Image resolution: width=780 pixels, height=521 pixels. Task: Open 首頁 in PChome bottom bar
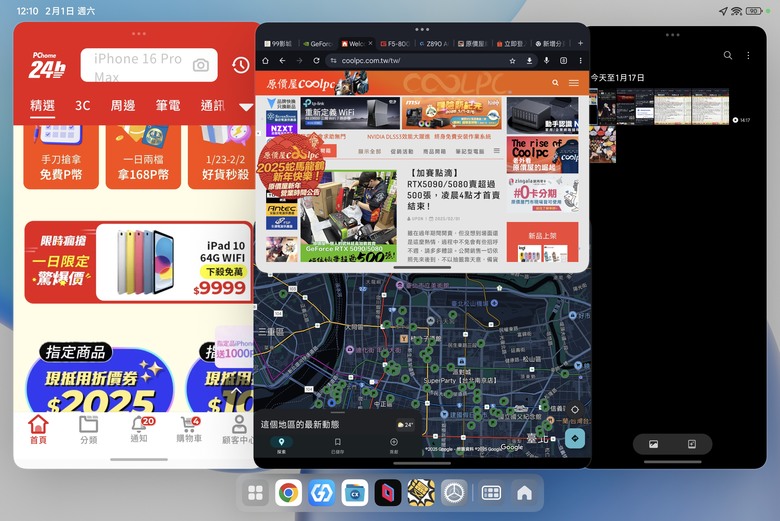38,429
